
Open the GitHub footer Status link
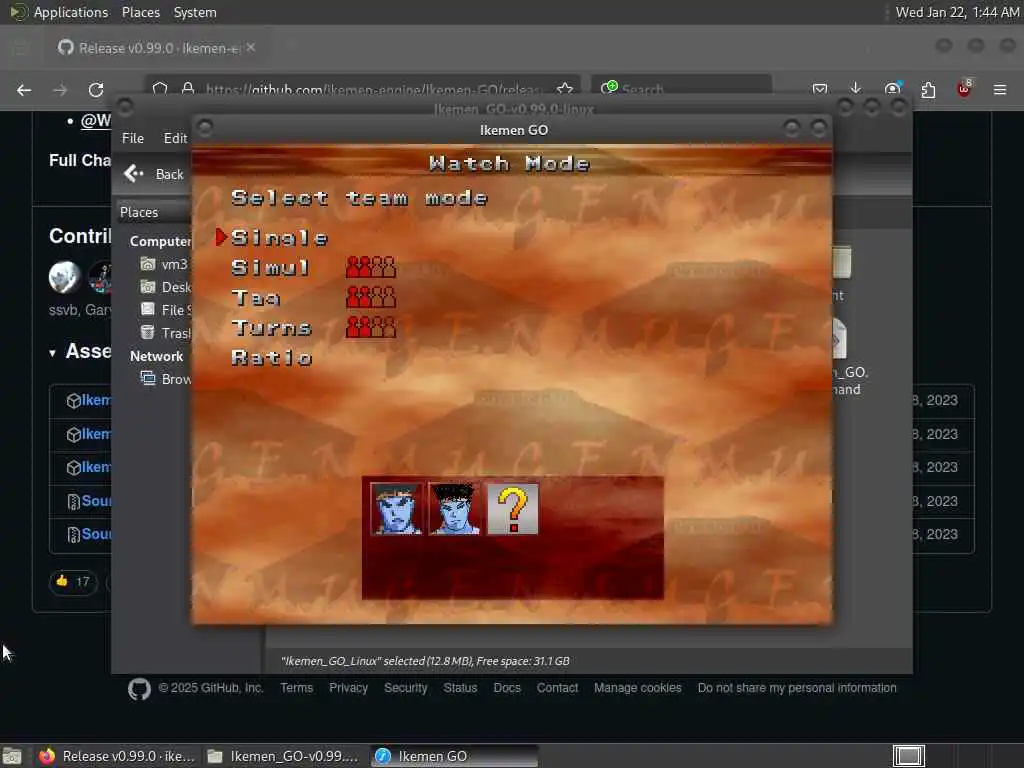460,688
